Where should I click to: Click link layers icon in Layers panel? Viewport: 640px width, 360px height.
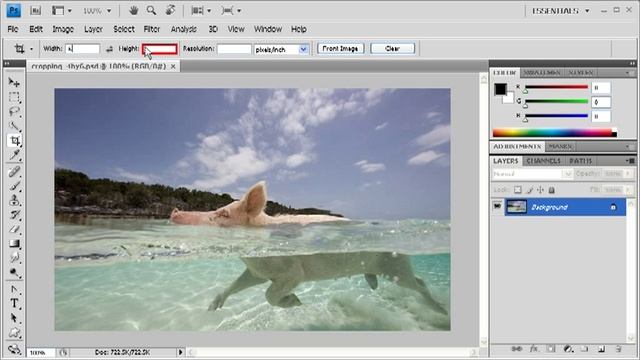click(x=516, y=349)
